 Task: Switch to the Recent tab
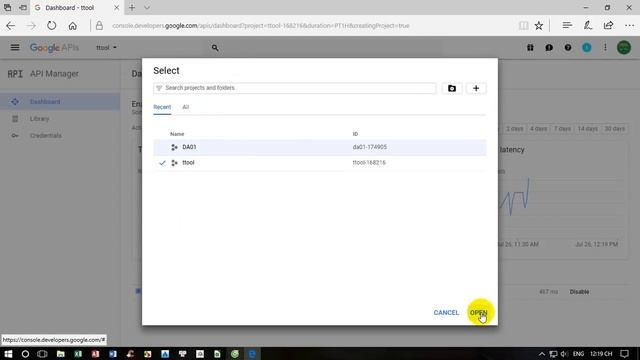click(x=162, y=107)
